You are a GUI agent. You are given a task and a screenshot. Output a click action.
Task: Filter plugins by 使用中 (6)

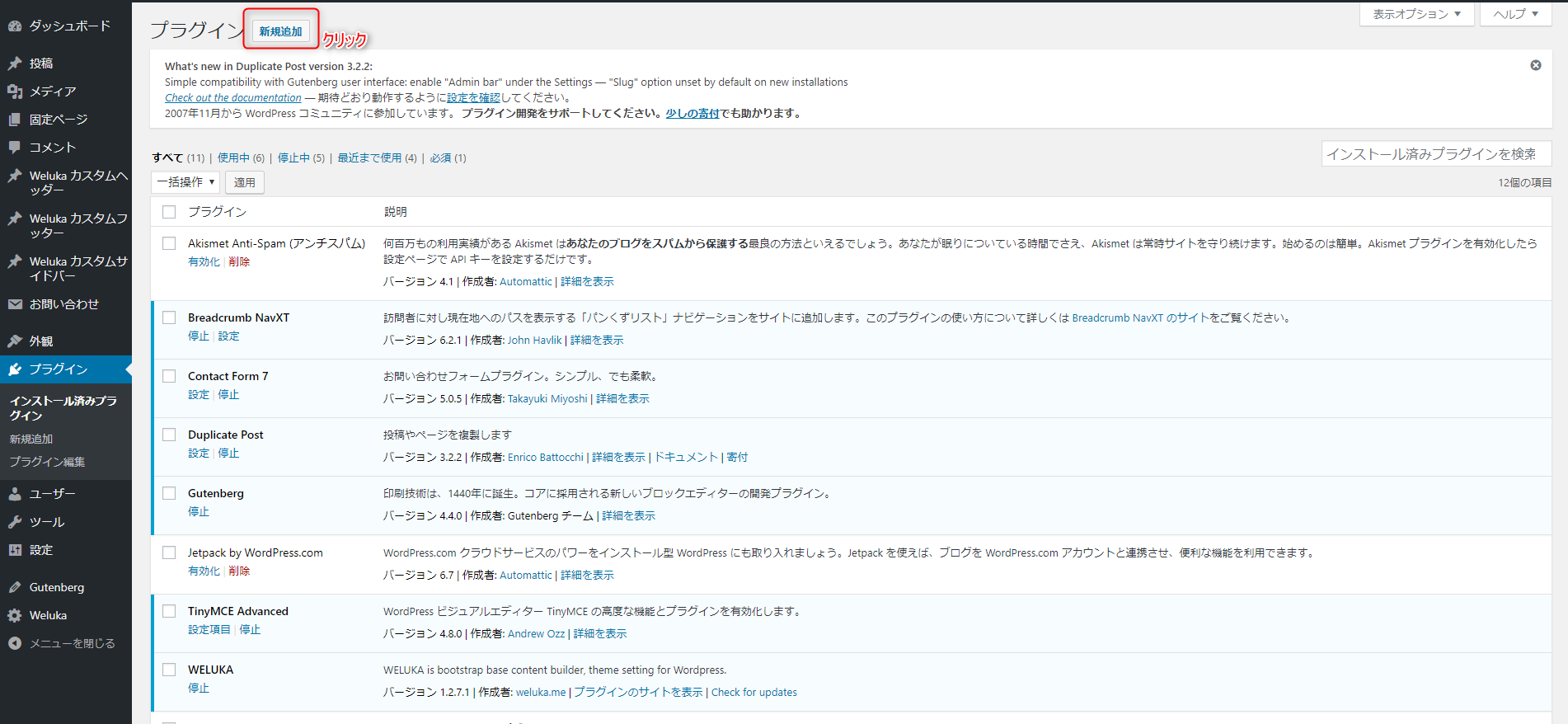(x=241, y=158)
